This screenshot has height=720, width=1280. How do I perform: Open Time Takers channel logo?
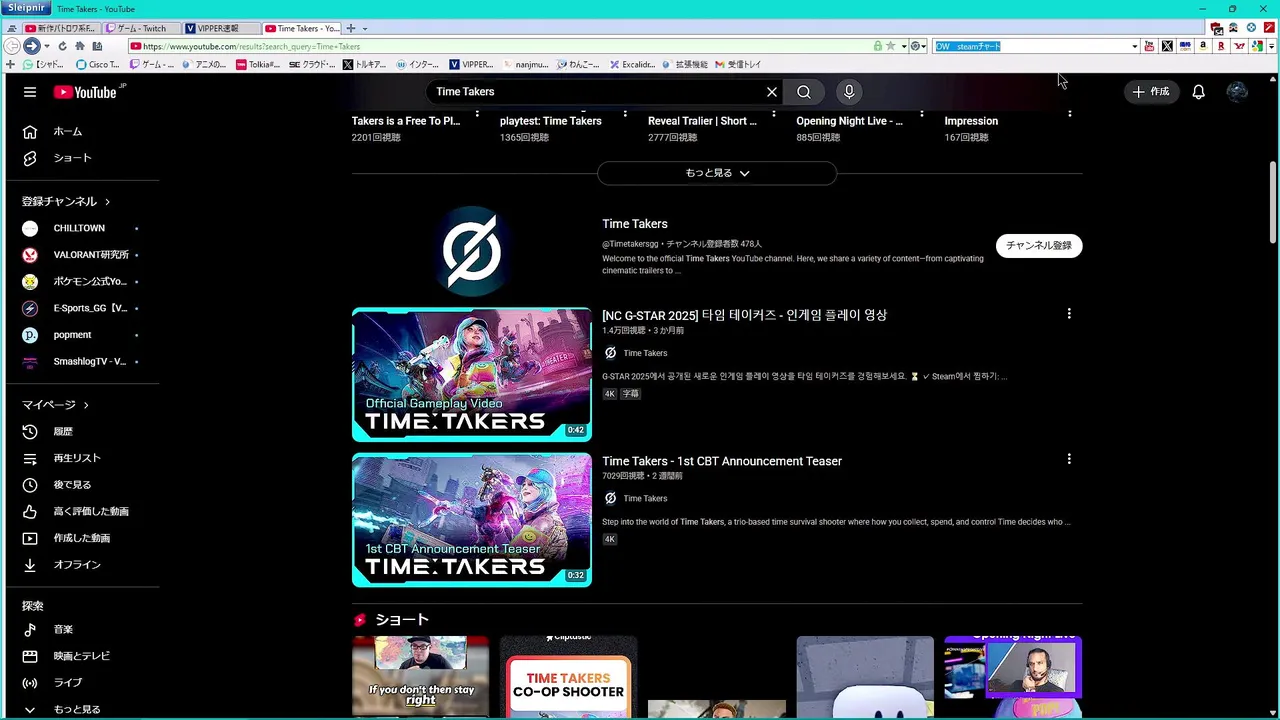pyautogui.click(x=472, y=250)
